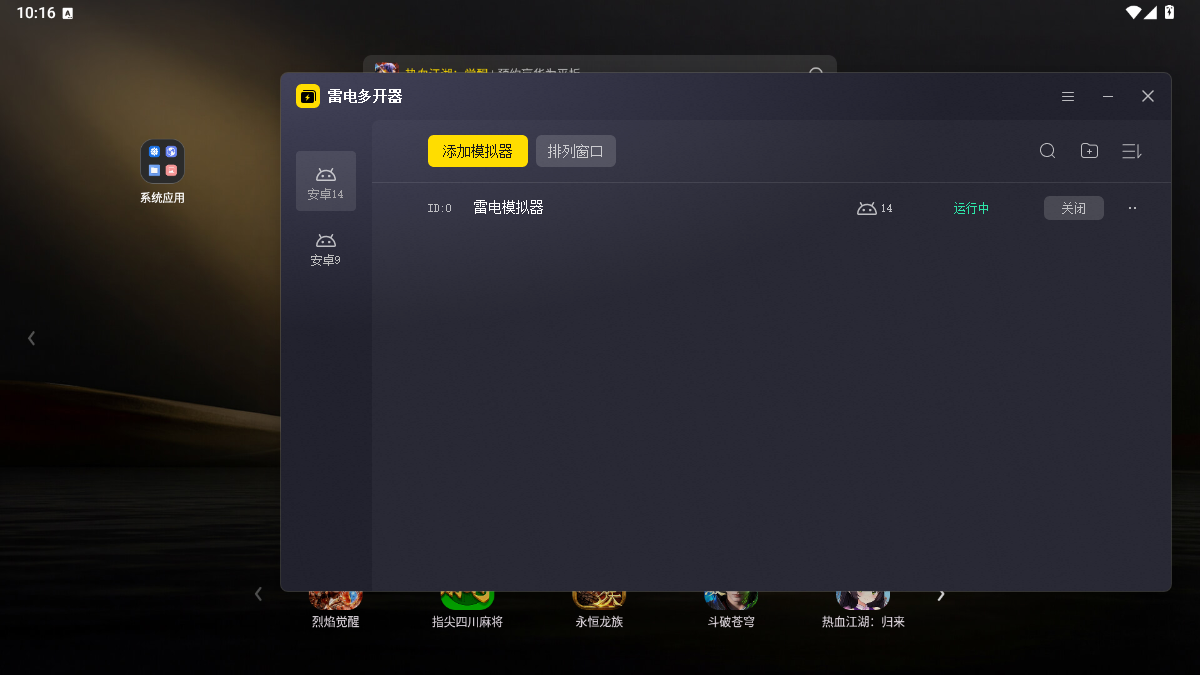Viewport: 1200px width, 675px height.
Task: Select the 雷电模拟器 instance name
Action: [x=508, y=208]
